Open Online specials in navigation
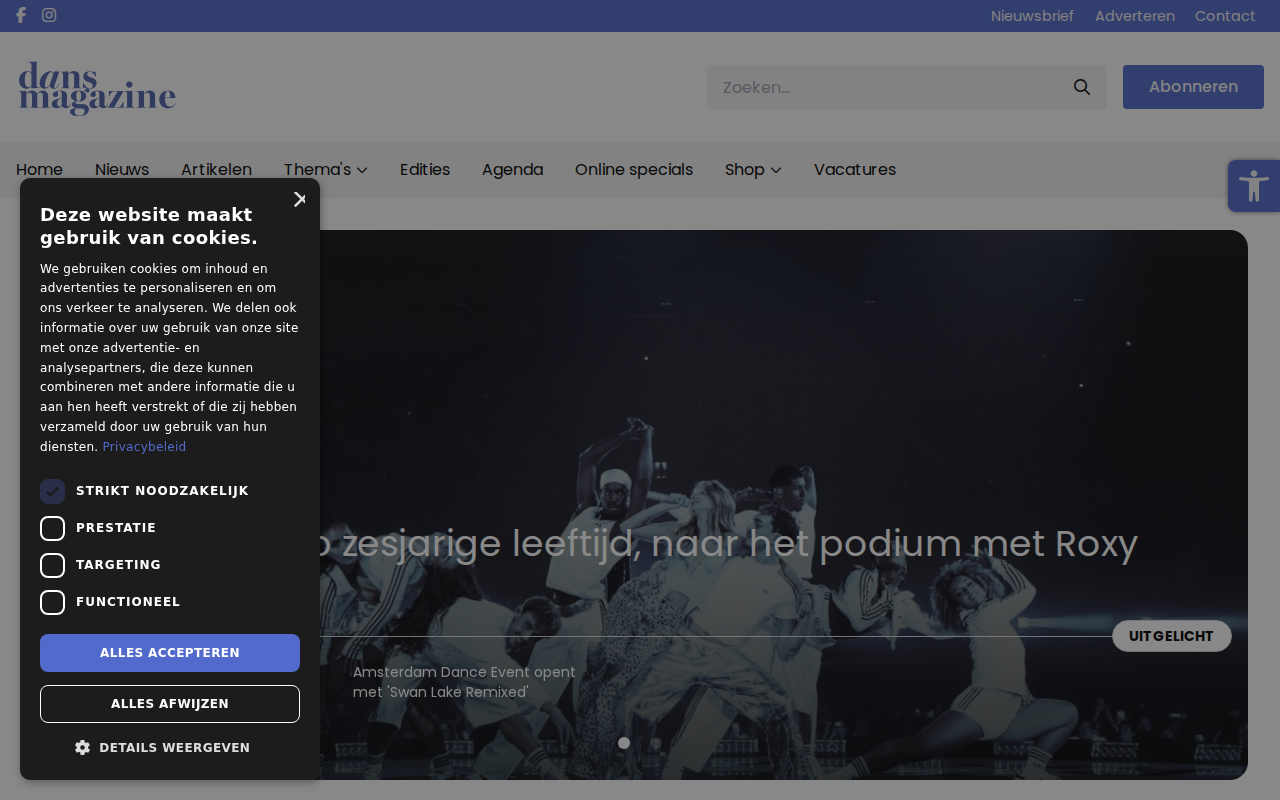The height and width of the screenshot is (800, 1280). pos(634,170)
